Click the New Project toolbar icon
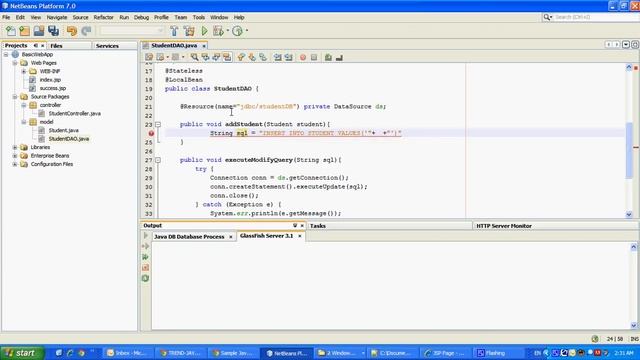The image size is (640, 360). (x=24, y=31)
